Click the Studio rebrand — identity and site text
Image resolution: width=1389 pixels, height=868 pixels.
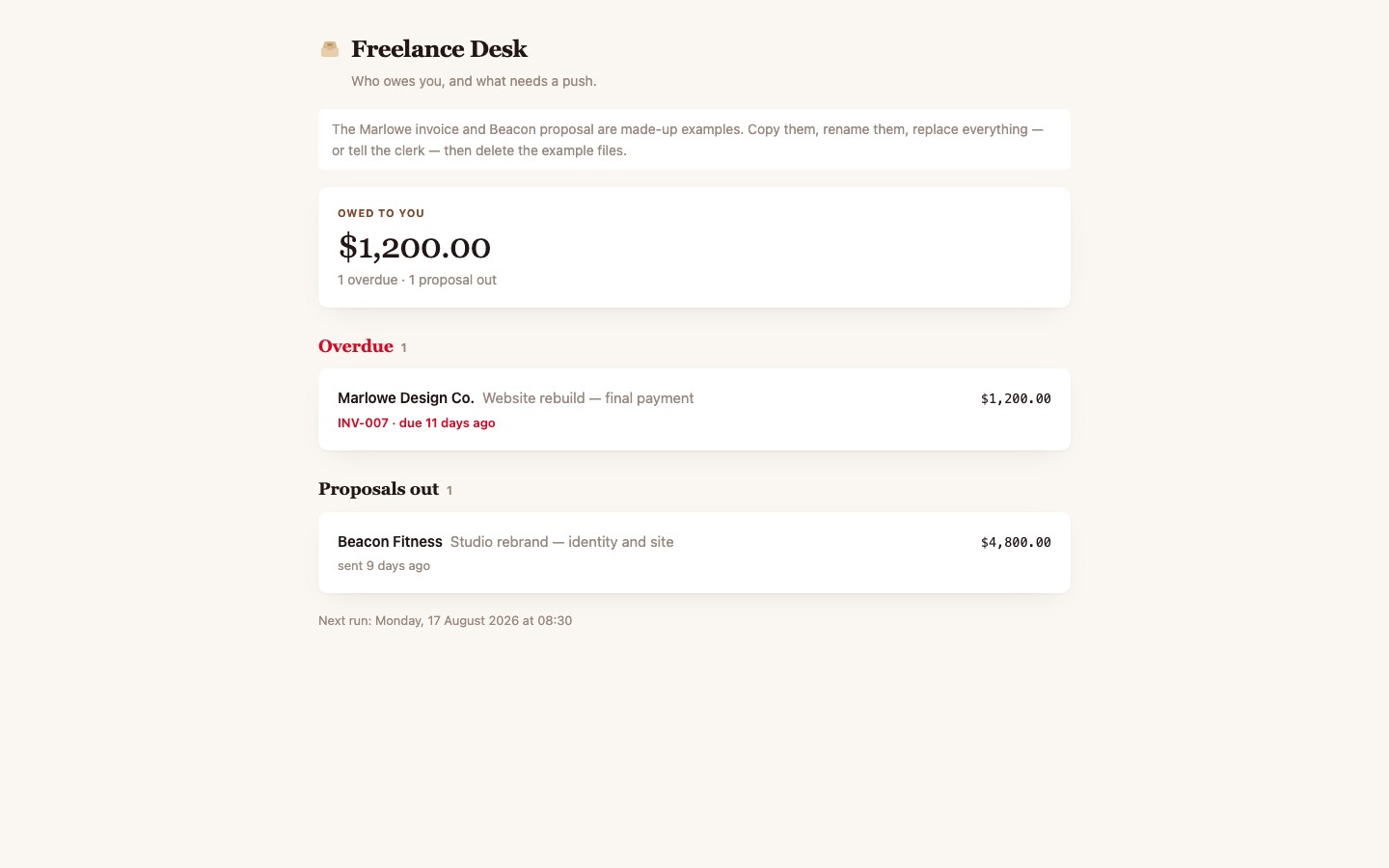tap(561, 542)
